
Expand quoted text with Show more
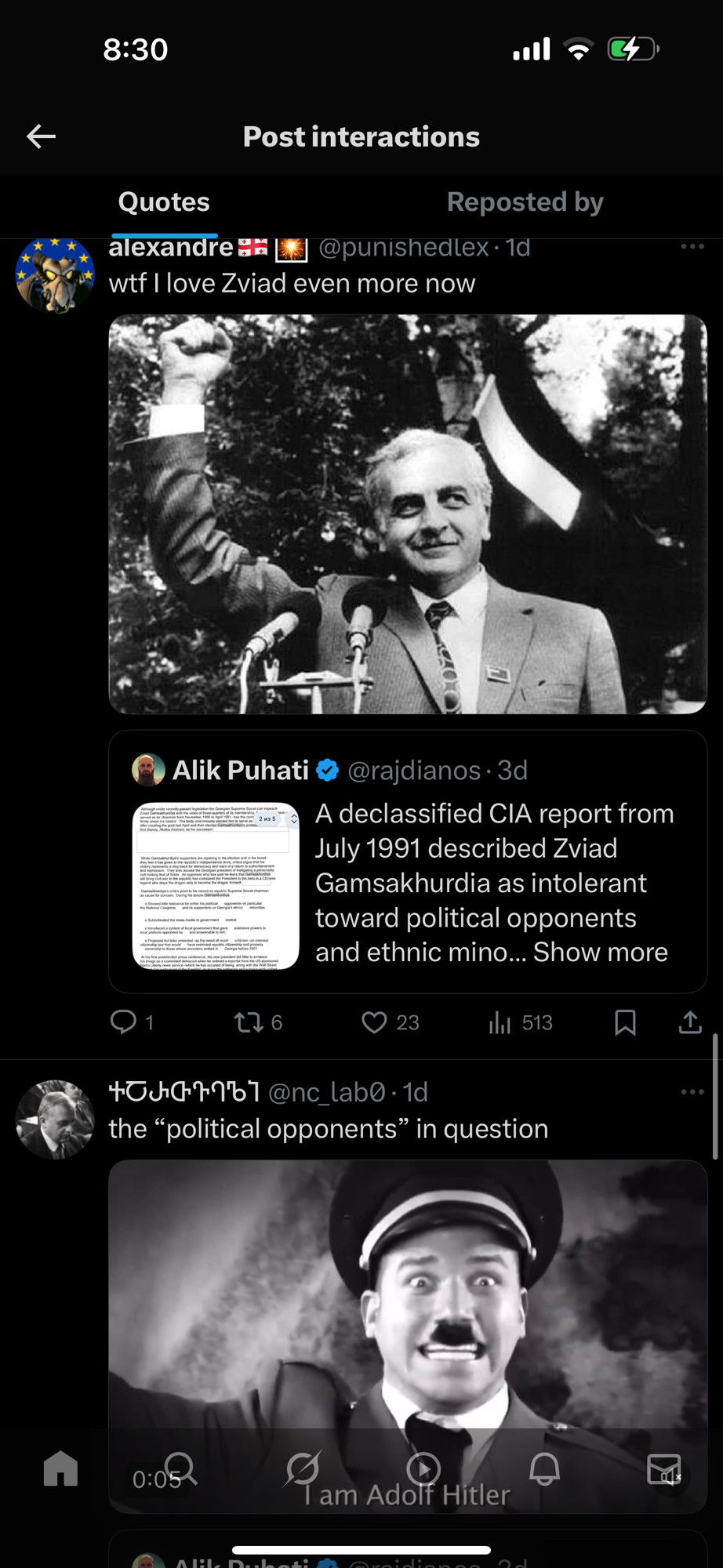[x=601, y=952]
